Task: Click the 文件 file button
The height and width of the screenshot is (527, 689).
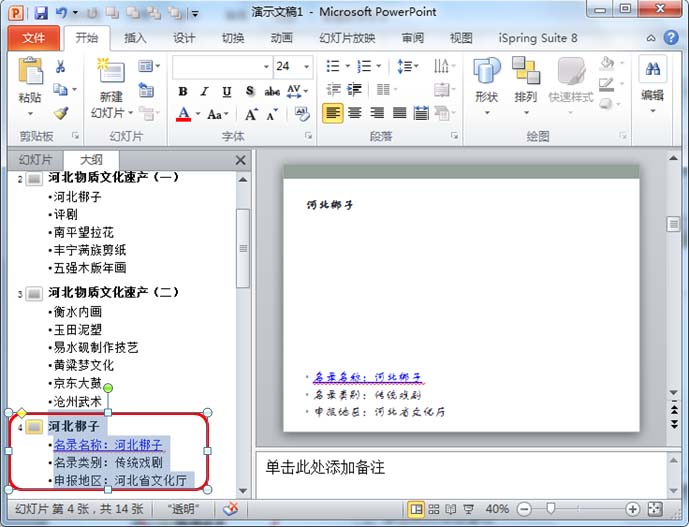Action: [x=33, y=38]
